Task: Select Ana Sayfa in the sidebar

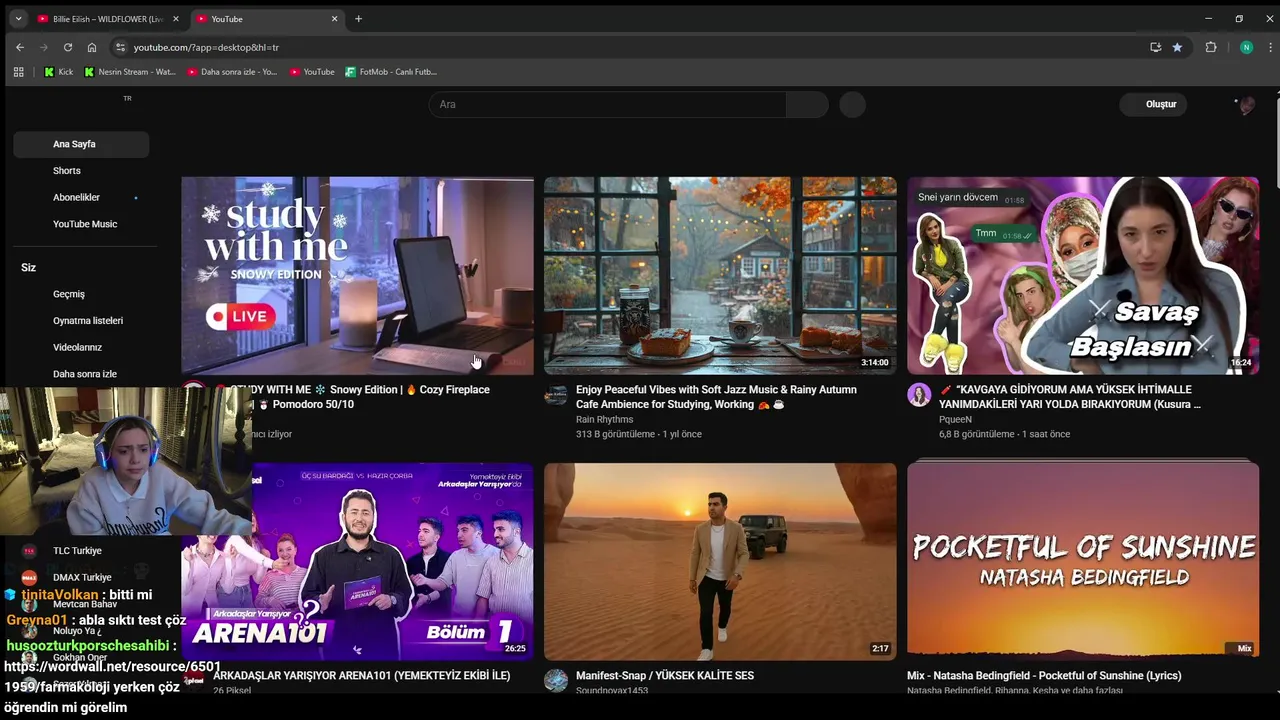Action: pyautogui.click(x=81, y=144)
